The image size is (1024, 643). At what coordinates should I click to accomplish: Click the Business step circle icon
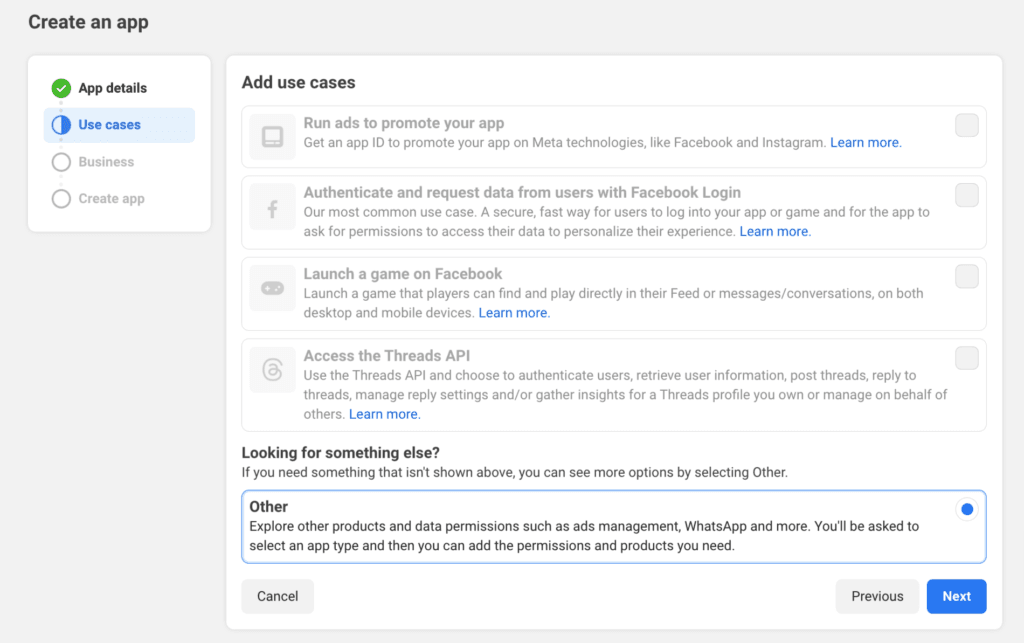(x=60, y=162)
